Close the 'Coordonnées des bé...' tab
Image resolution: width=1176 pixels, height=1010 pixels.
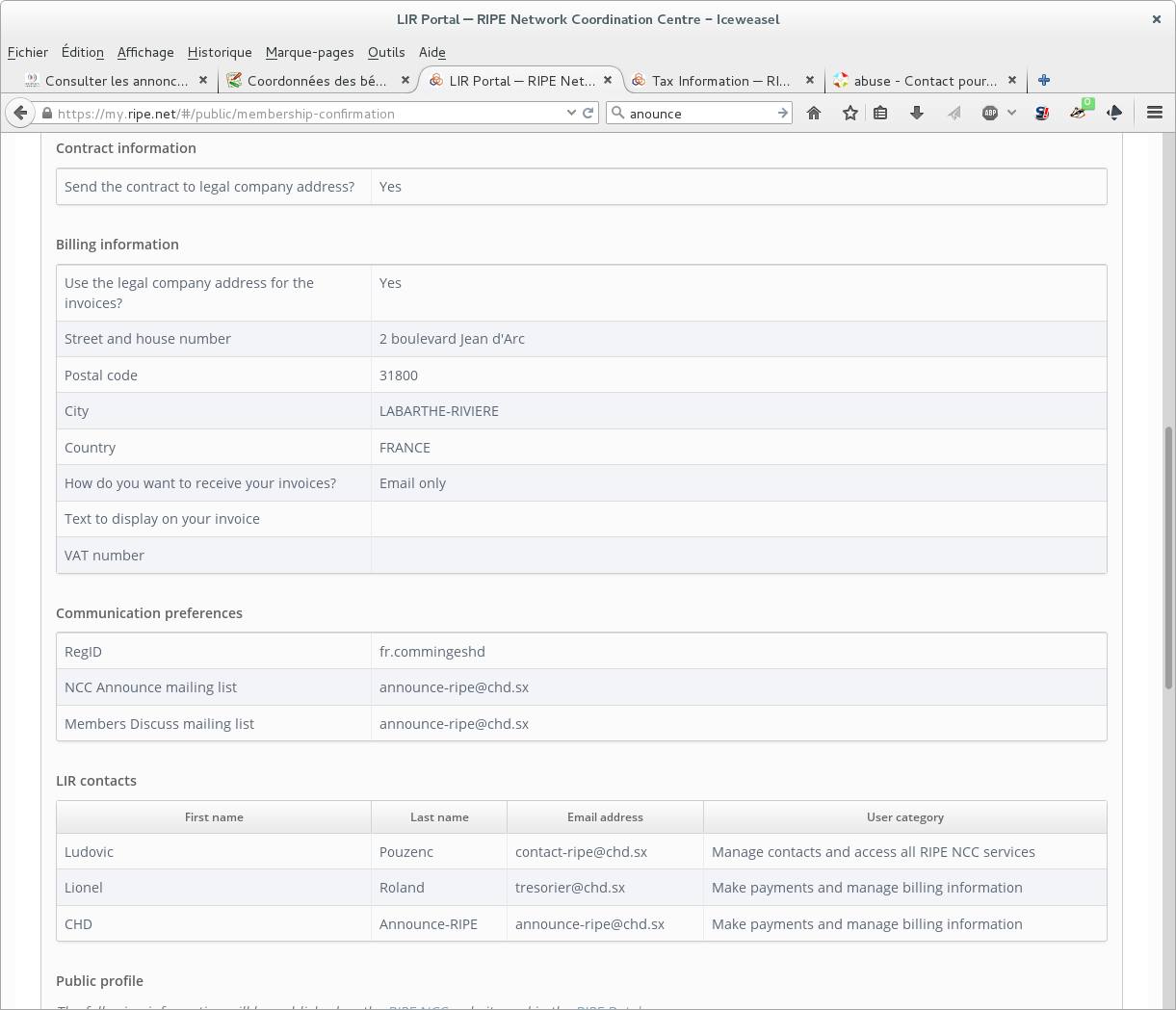(x=405, y=81)
